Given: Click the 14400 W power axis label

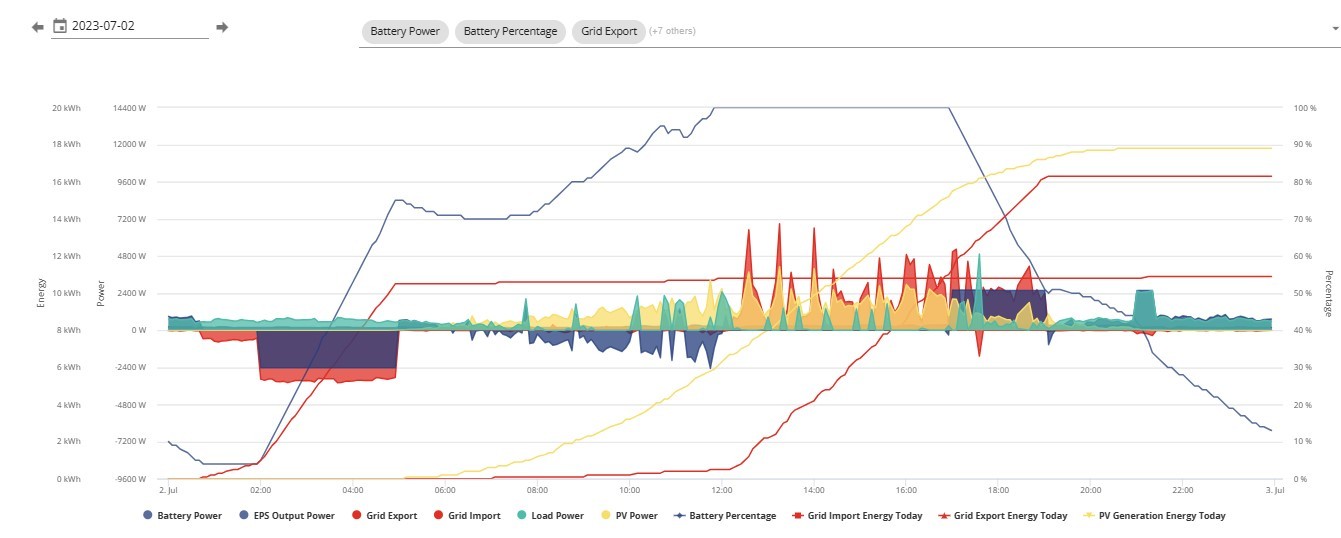Looking at the screenshot, I should tap(130, 108).
